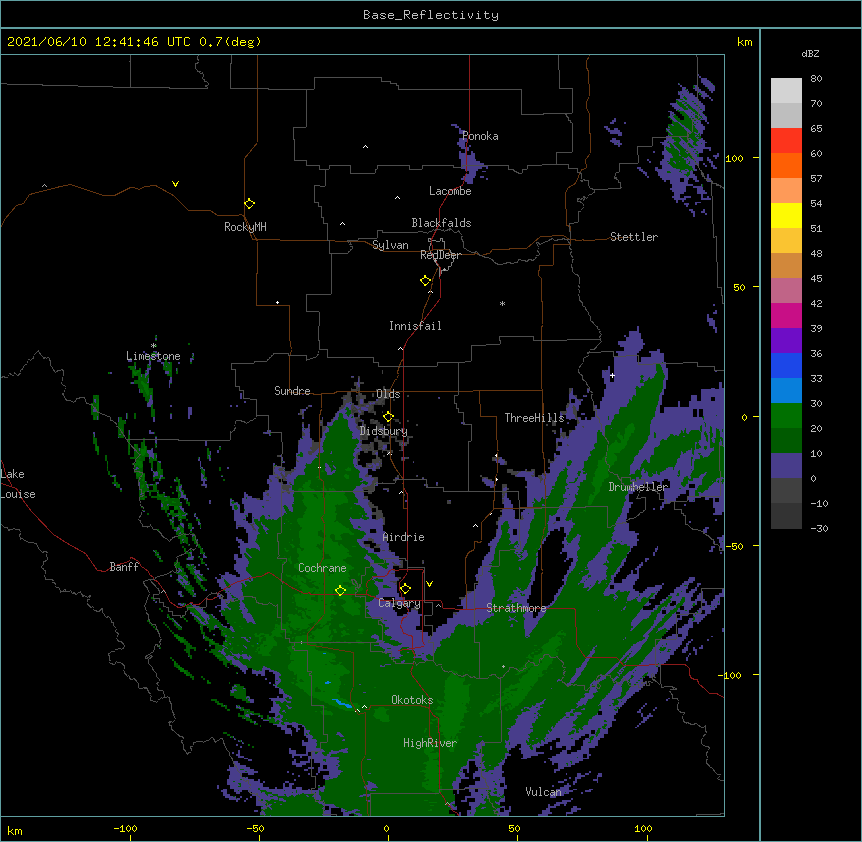
Task: Click the -100 tick on the bottom axis
Action: click(x=125, y=828)
